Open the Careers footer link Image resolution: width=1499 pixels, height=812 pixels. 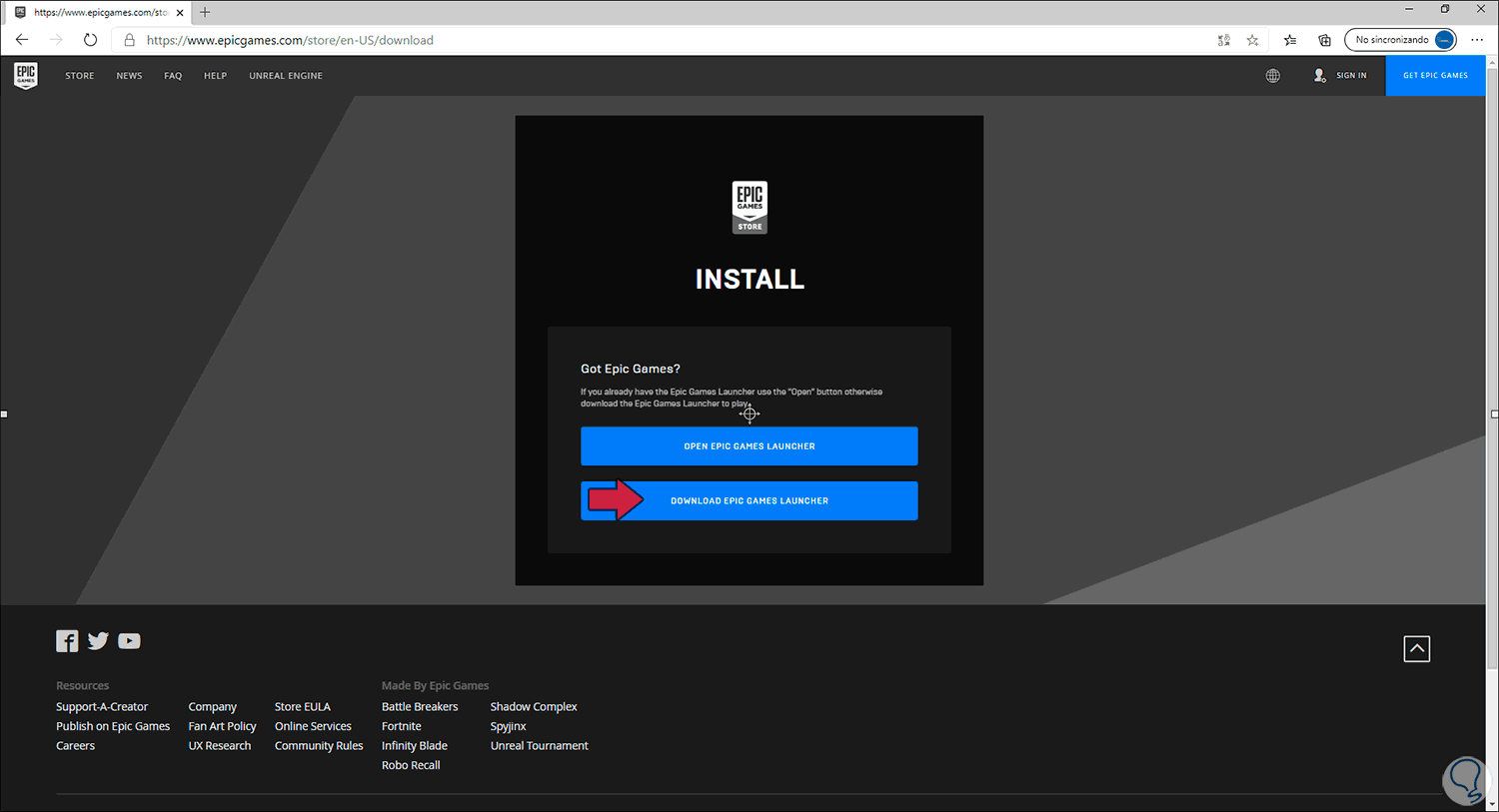click(75, 746)
